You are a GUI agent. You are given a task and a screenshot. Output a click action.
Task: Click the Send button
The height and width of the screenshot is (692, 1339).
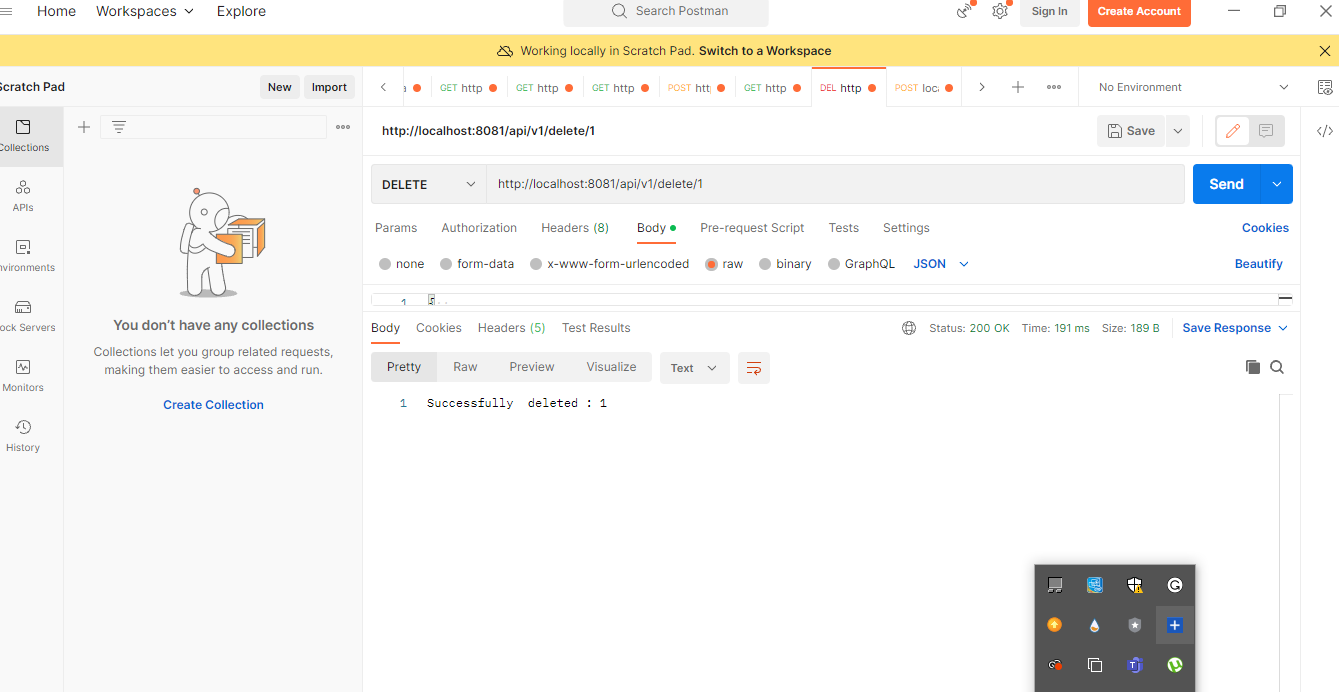[x=1226, y=183]
